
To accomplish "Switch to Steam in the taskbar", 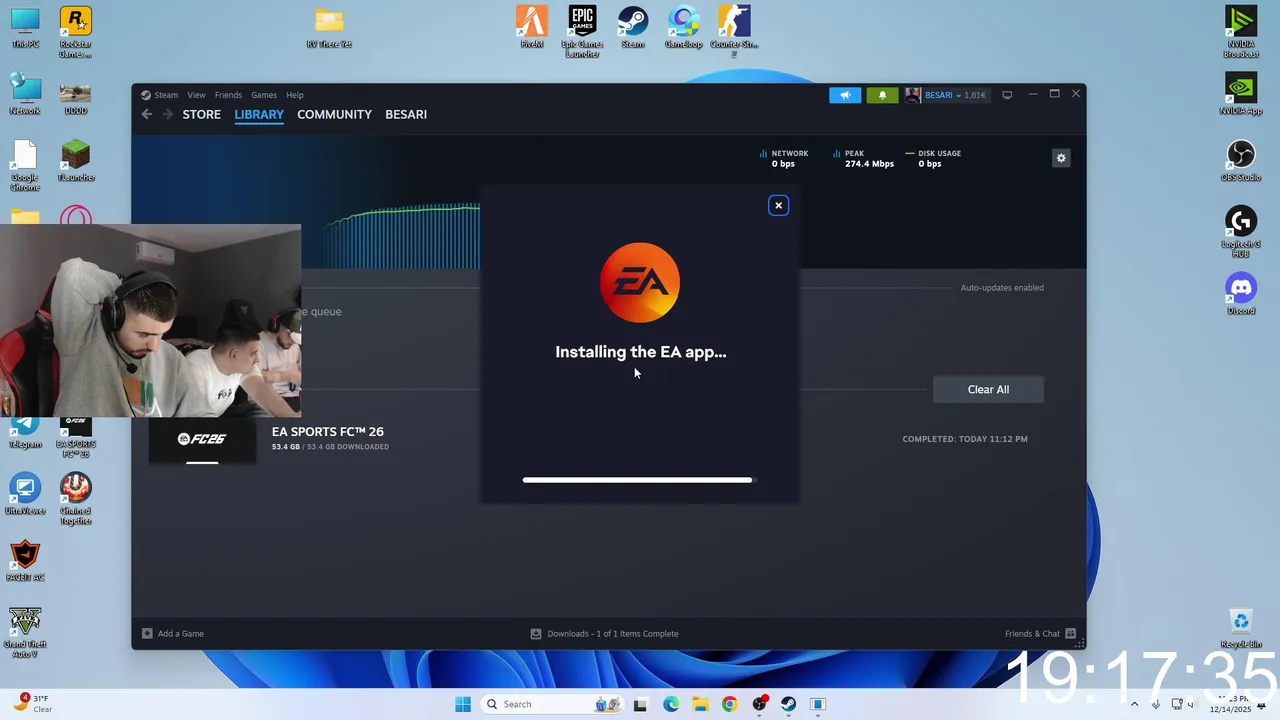I will (x=788, y=704).
